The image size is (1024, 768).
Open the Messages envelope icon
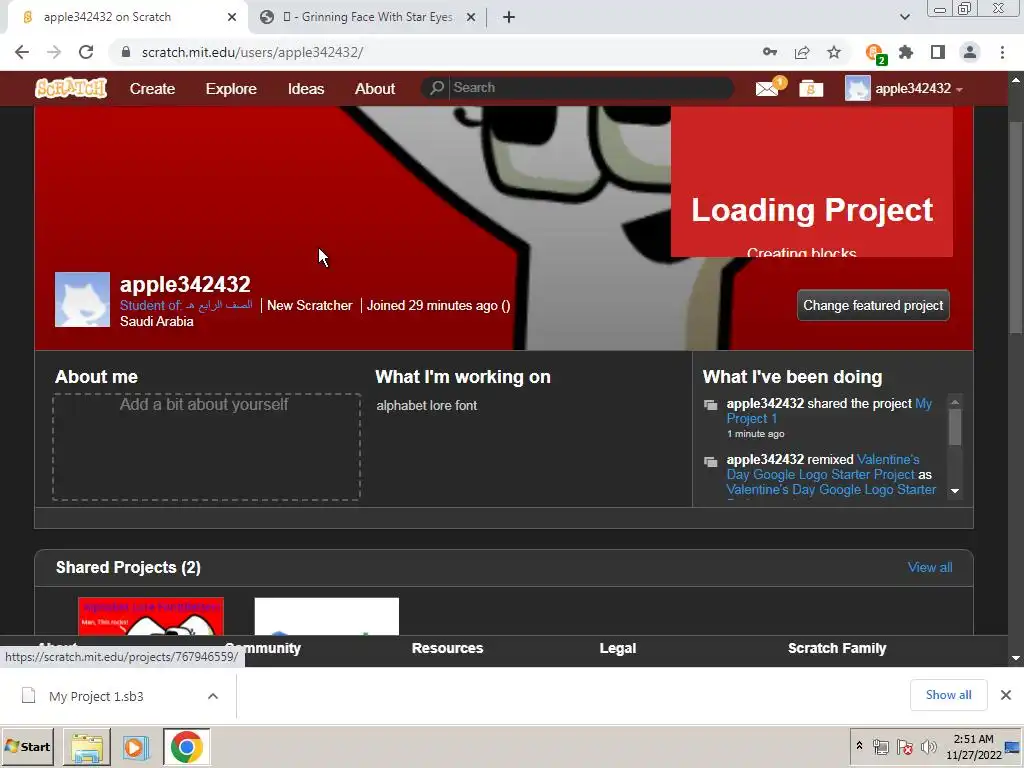pyautogui.click(x=768, y=88)
